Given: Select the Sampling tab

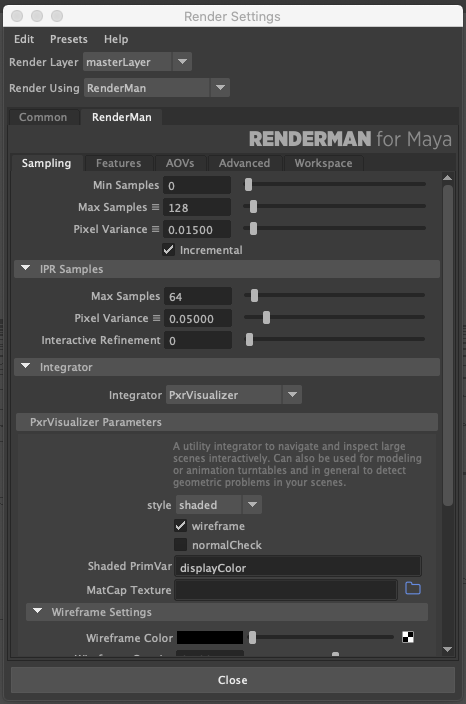Looking at the screenshot, I should [46, 163].
